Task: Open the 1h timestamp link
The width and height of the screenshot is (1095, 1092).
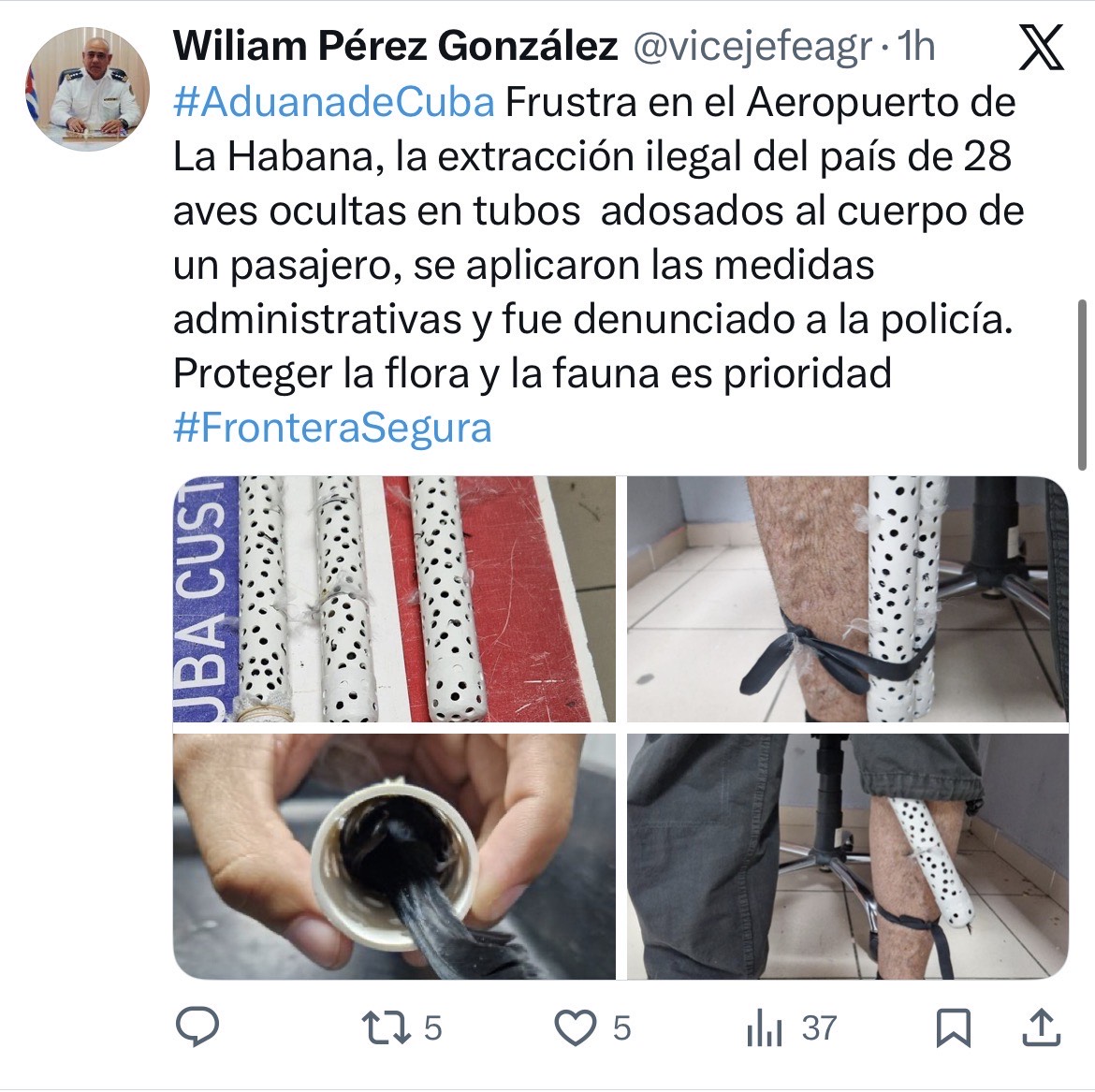Action: pyautogui.click(x=915, y=46)
